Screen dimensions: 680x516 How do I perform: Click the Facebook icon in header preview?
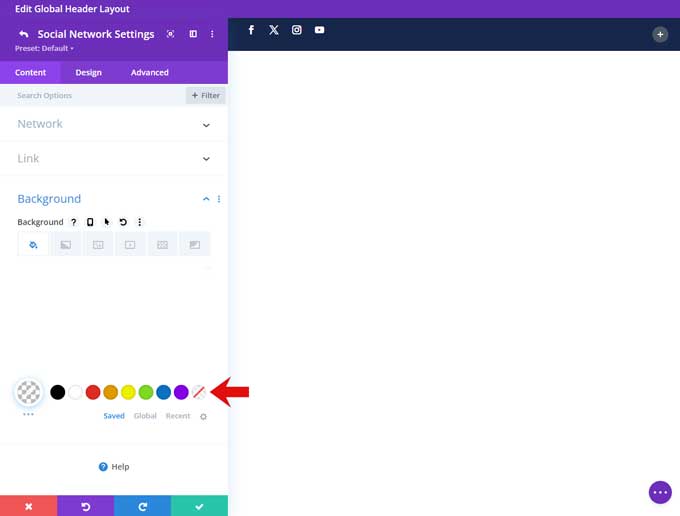(251, 30)
